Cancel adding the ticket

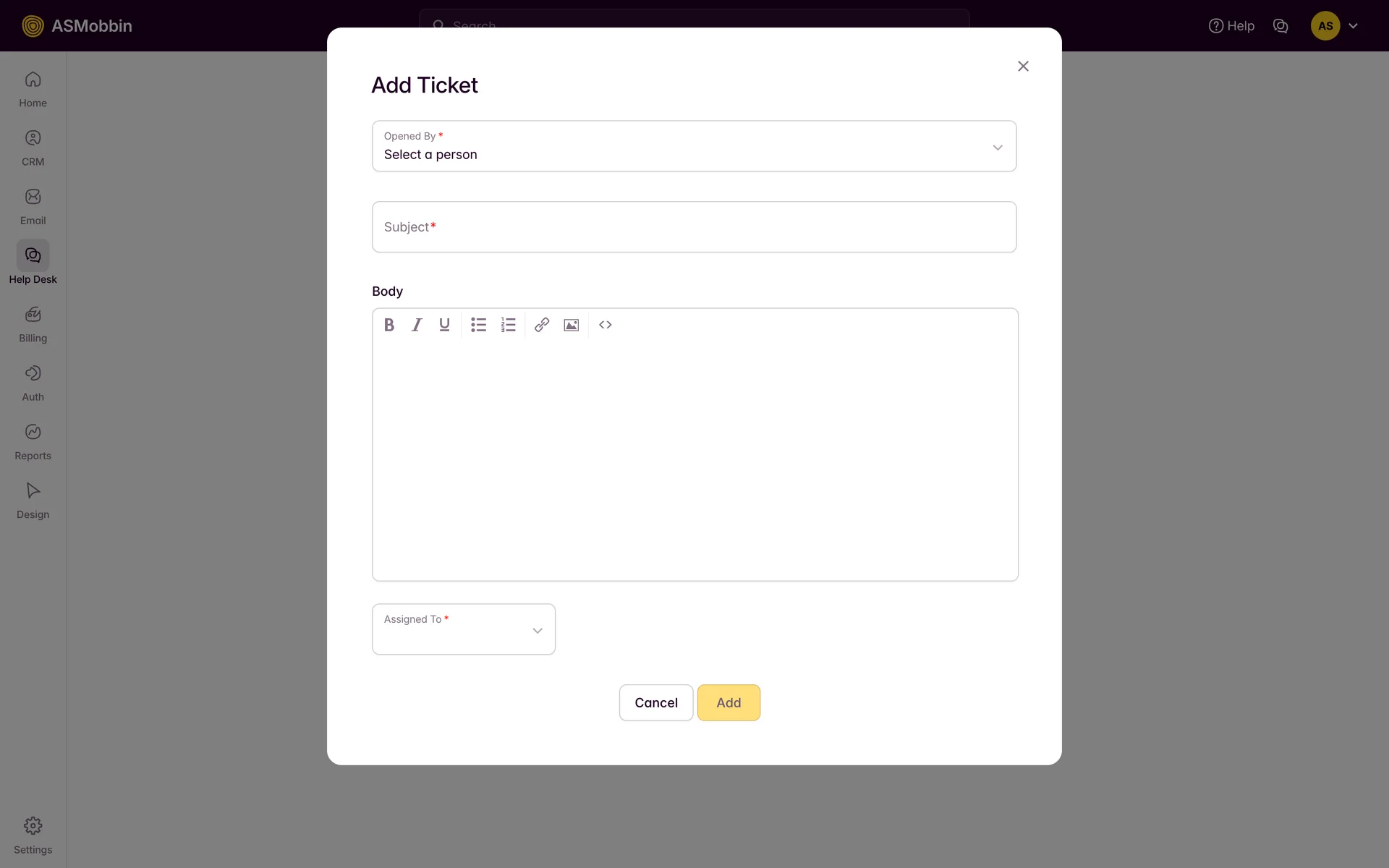[655, 702]
